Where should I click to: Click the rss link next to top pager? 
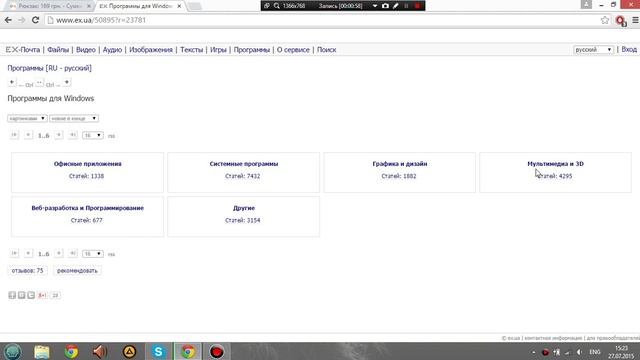(111, 136)
